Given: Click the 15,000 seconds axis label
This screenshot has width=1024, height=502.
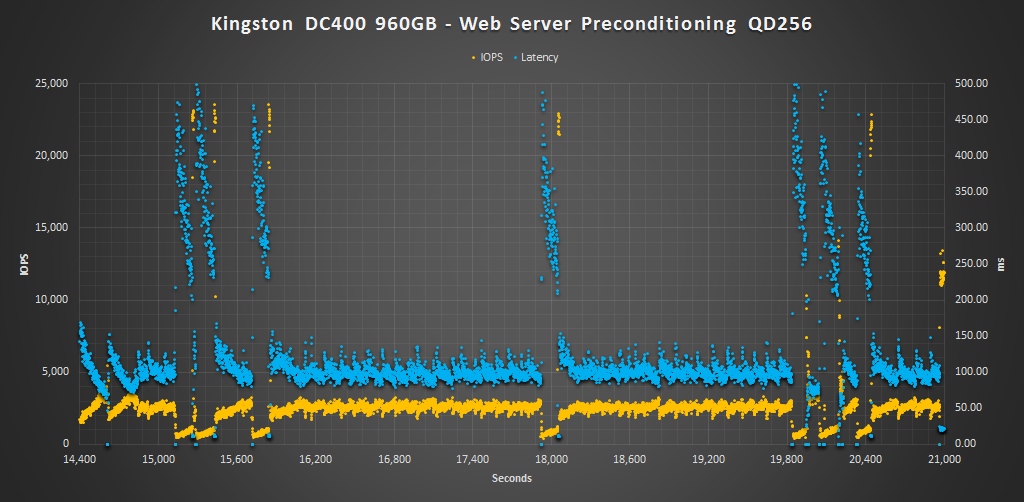Looking at the screenshot, I should tap(158, 458).
